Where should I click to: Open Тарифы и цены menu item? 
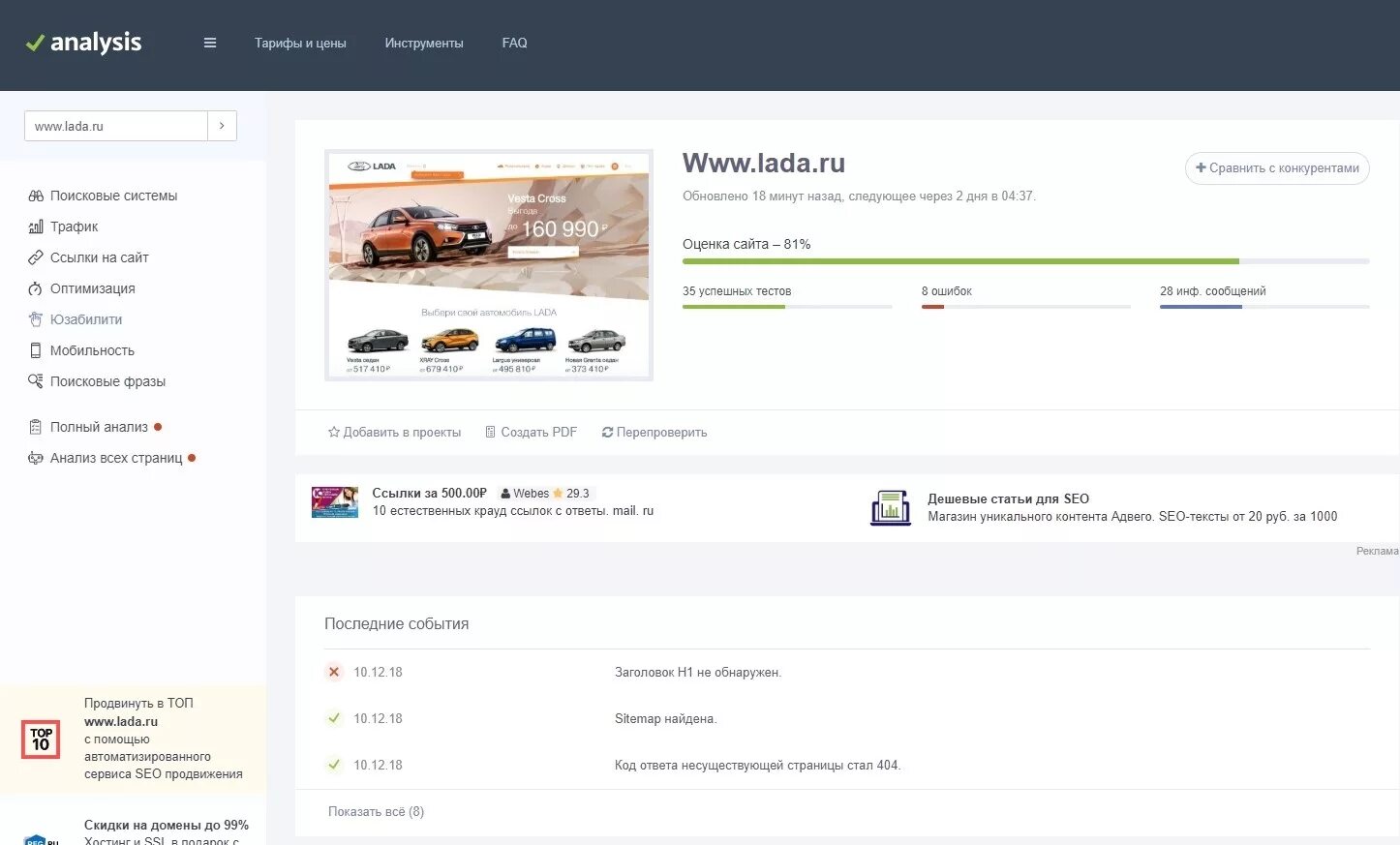[x=300, y=43]
